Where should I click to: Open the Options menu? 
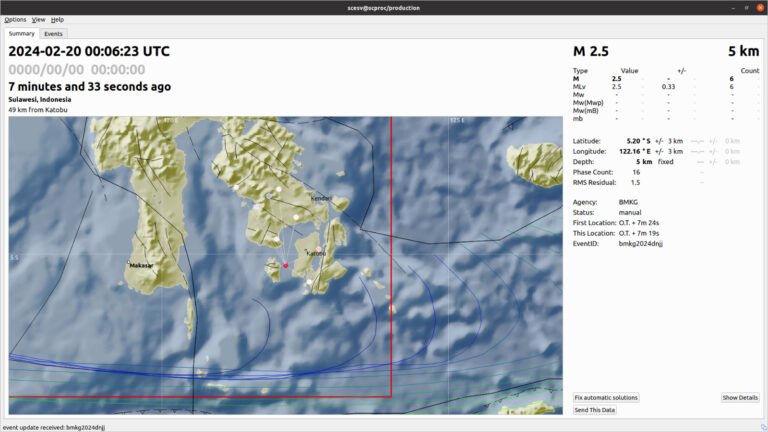[x=15, y=20]
